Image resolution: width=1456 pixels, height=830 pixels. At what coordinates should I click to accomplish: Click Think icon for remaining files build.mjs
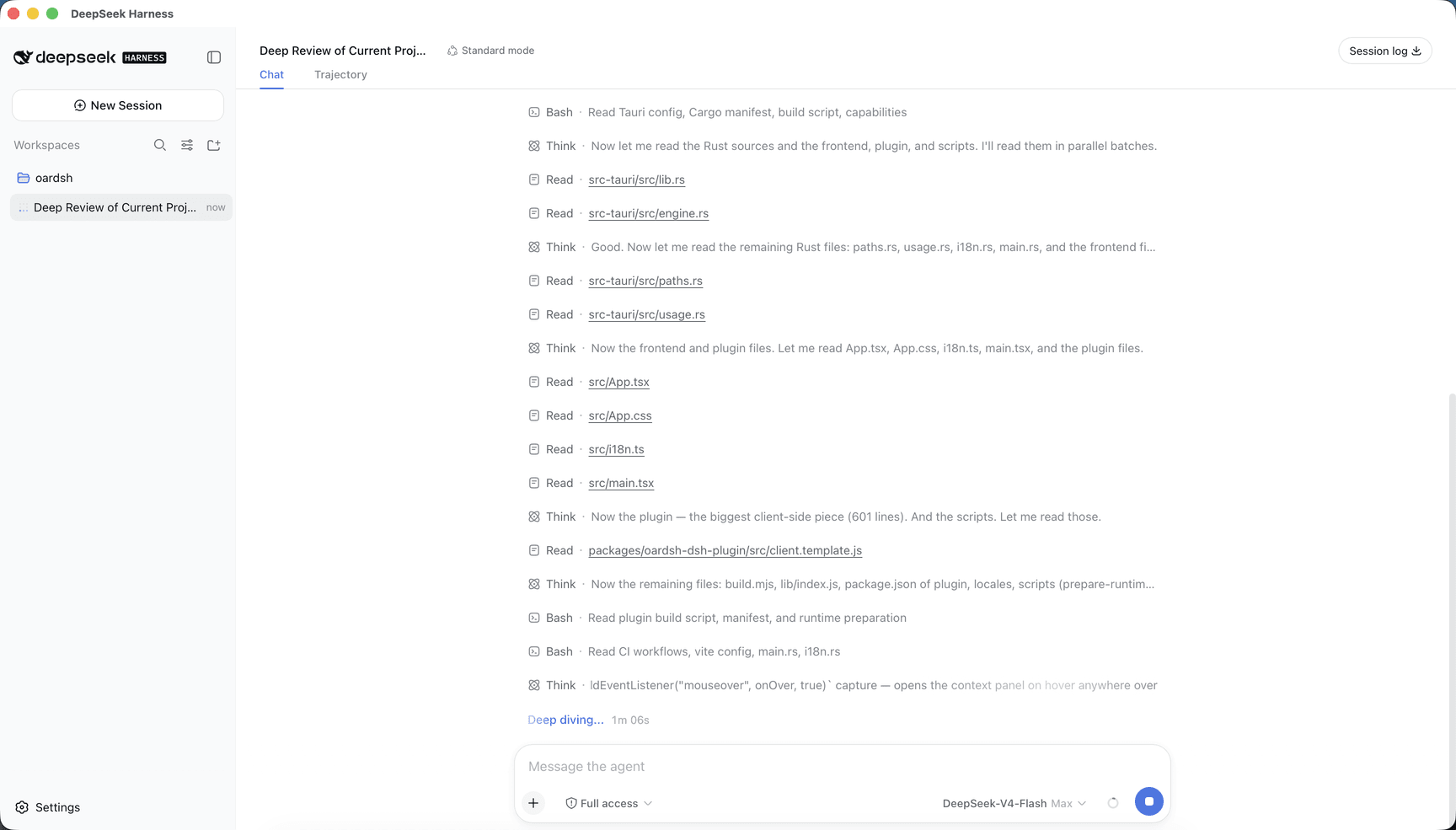[534, 584]
